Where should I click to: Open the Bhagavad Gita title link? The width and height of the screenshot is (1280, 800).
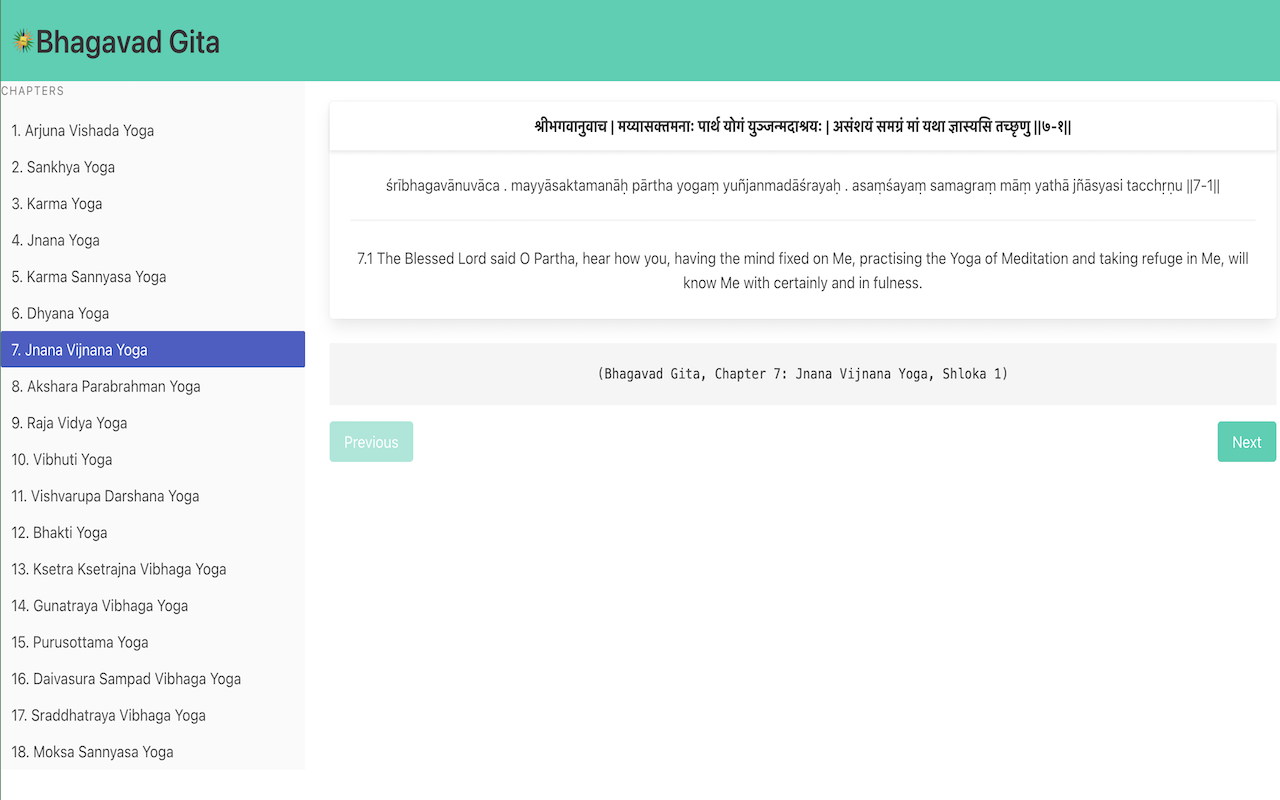tap(128, 42)
